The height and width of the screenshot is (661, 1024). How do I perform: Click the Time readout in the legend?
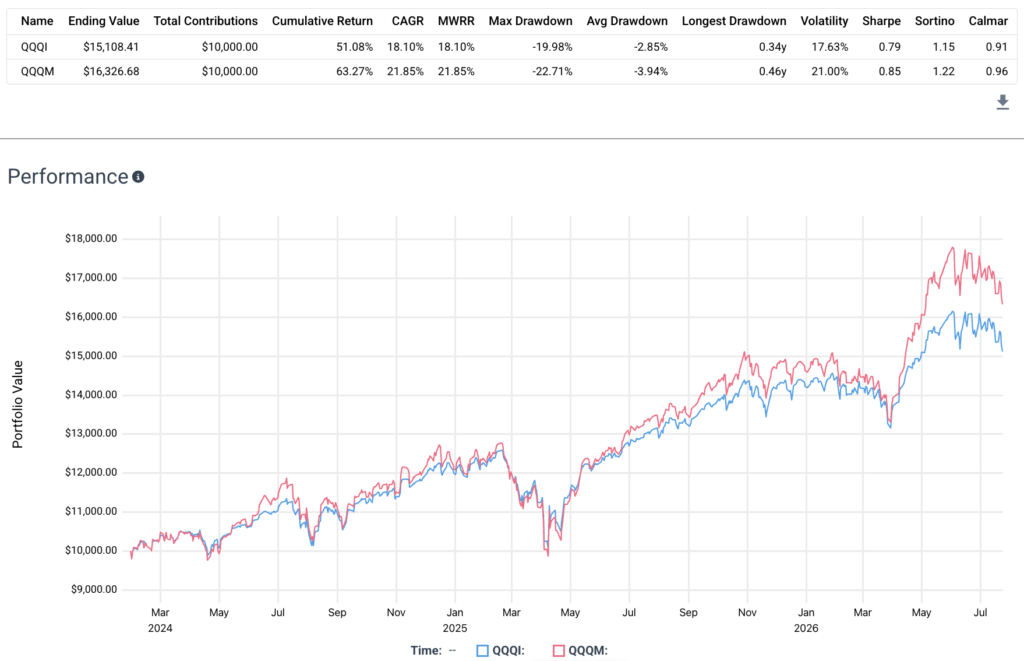tap(433, 651)
